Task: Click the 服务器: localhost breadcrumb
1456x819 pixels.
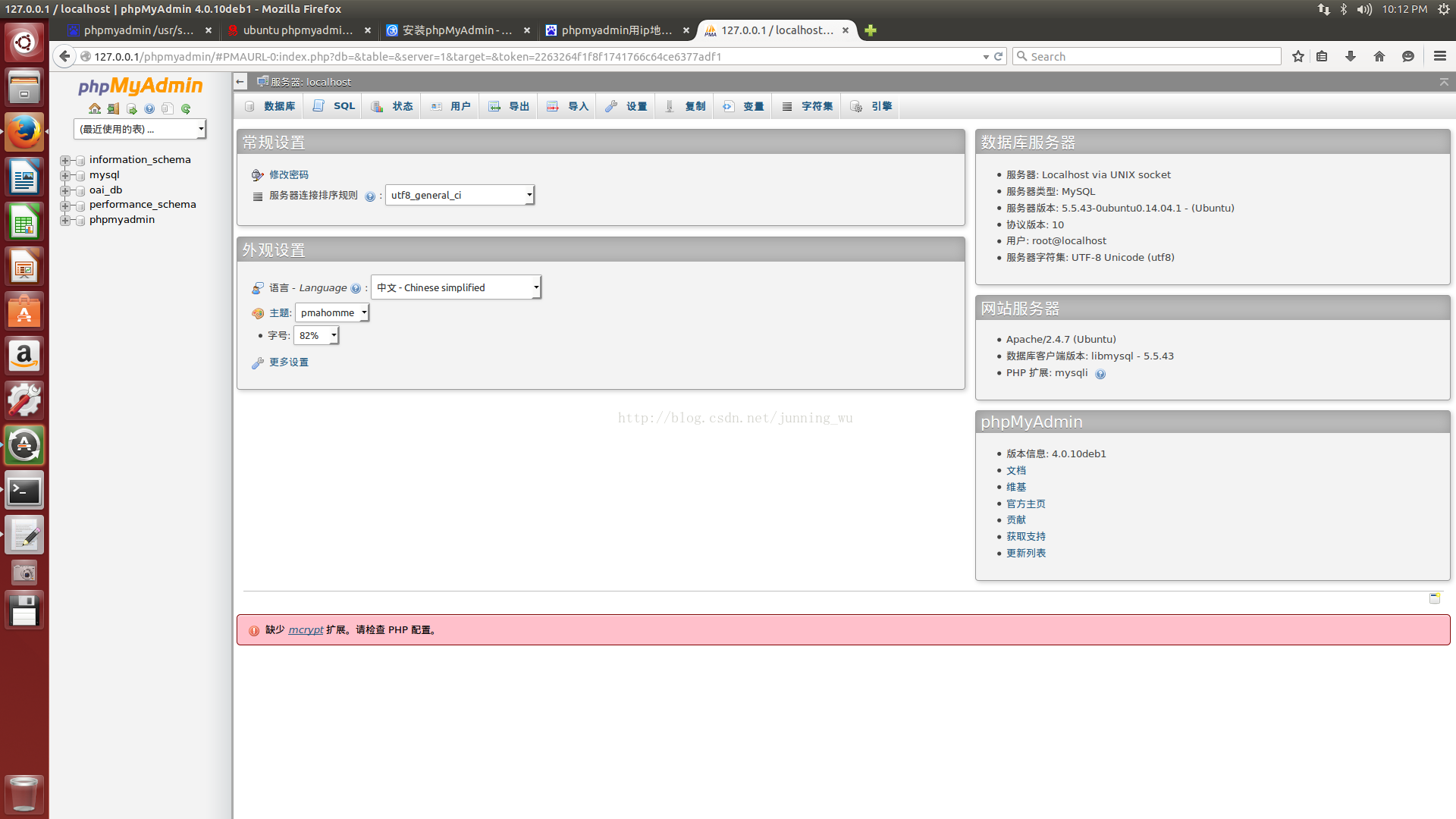Action: tap(311, 82)
